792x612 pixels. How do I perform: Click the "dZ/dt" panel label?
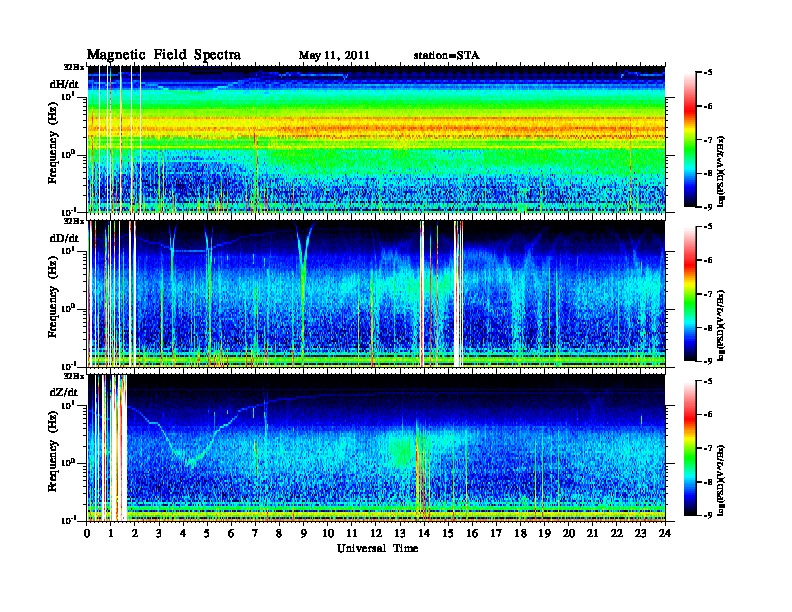(x=64, y=392)
